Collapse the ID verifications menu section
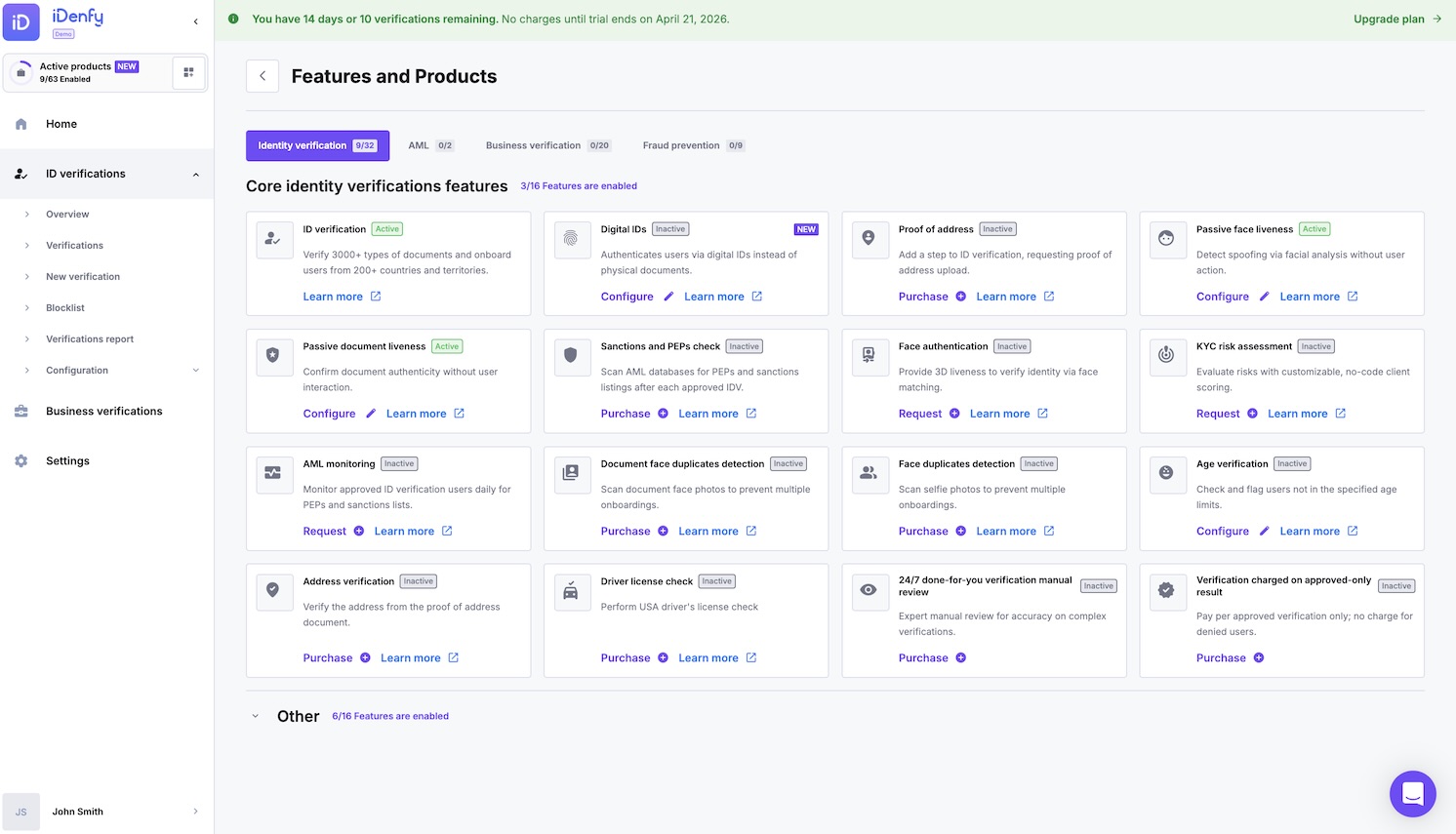 [x=196, y=175]
